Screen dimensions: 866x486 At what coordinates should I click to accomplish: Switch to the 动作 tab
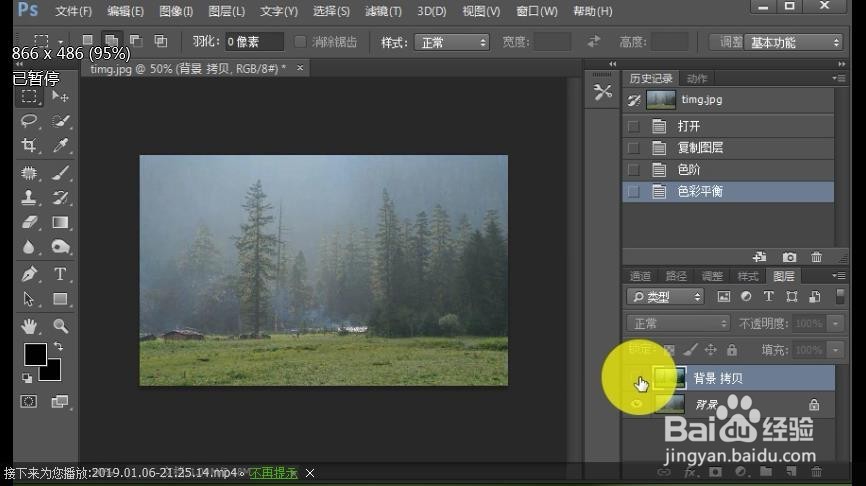click(x=696, y=78)
